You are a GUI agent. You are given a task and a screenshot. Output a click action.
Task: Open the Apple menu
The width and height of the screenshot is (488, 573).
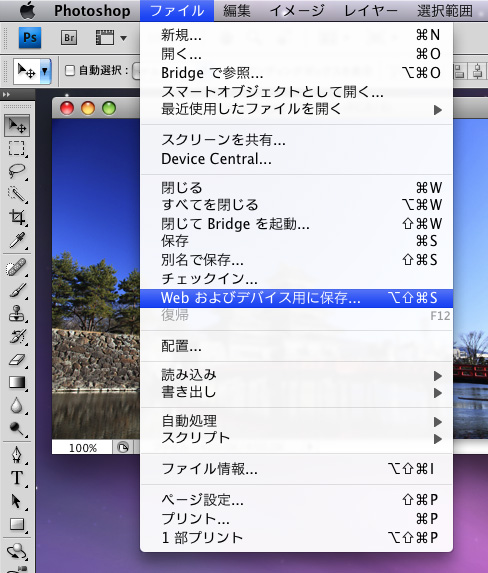27,11
